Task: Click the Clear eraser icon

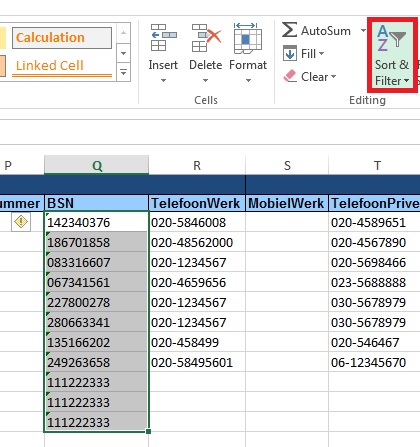Action: [x=290, y=76]
